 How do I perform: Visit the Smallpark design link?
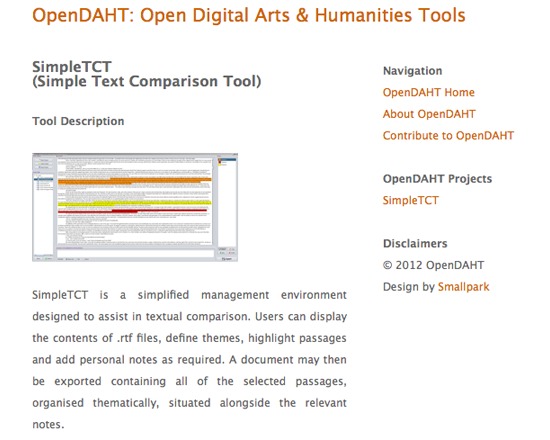(463, 287)
